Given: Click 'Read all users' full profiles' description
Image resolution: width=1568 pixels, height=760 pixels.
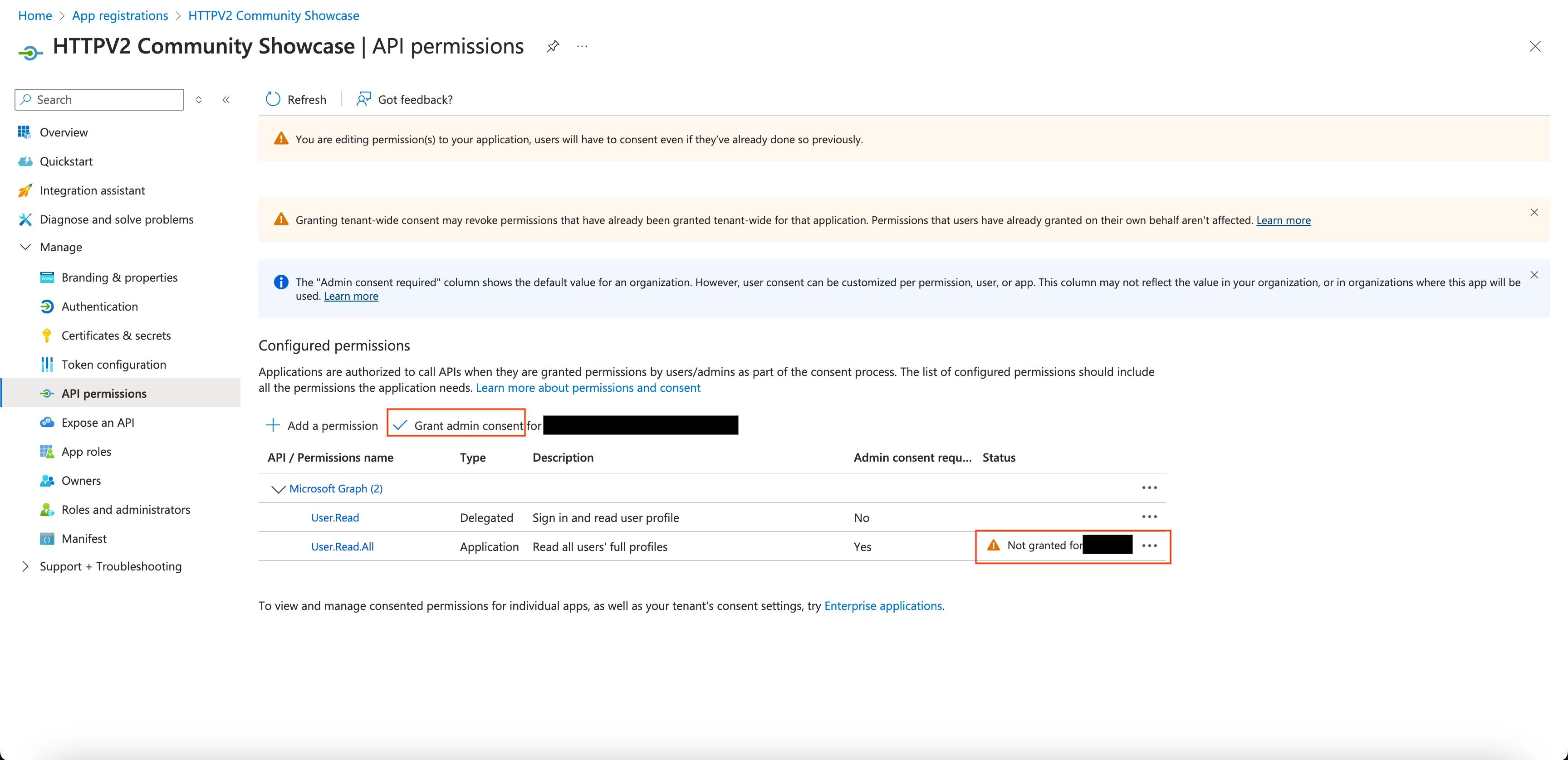Looking at the screenshot, I should pyautogui.click(x=599, y=547).
